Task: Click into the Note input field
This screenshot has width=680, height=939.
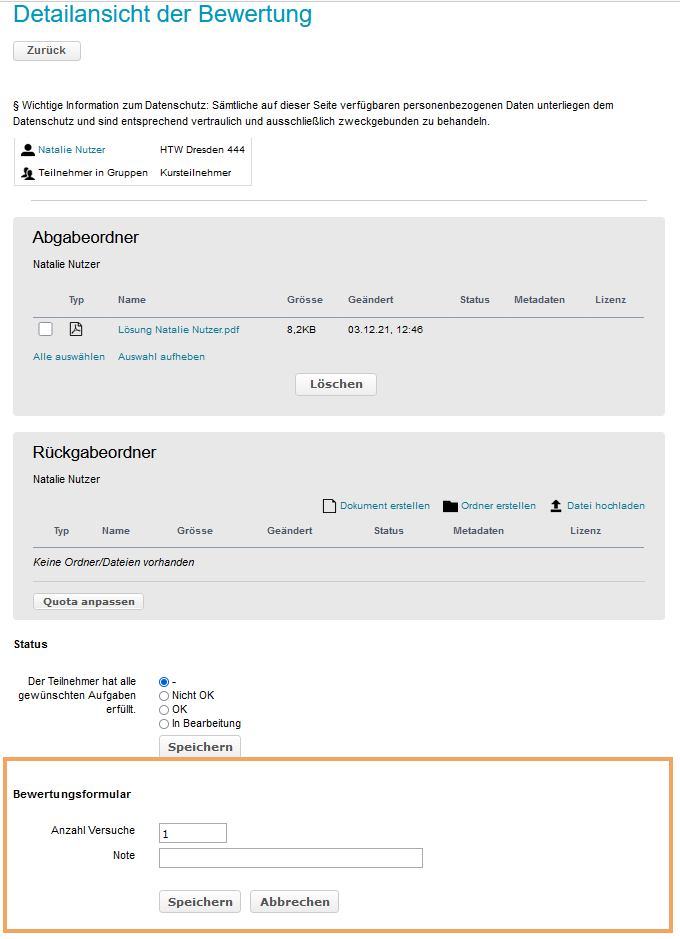Action: click(x=290, y=858)
